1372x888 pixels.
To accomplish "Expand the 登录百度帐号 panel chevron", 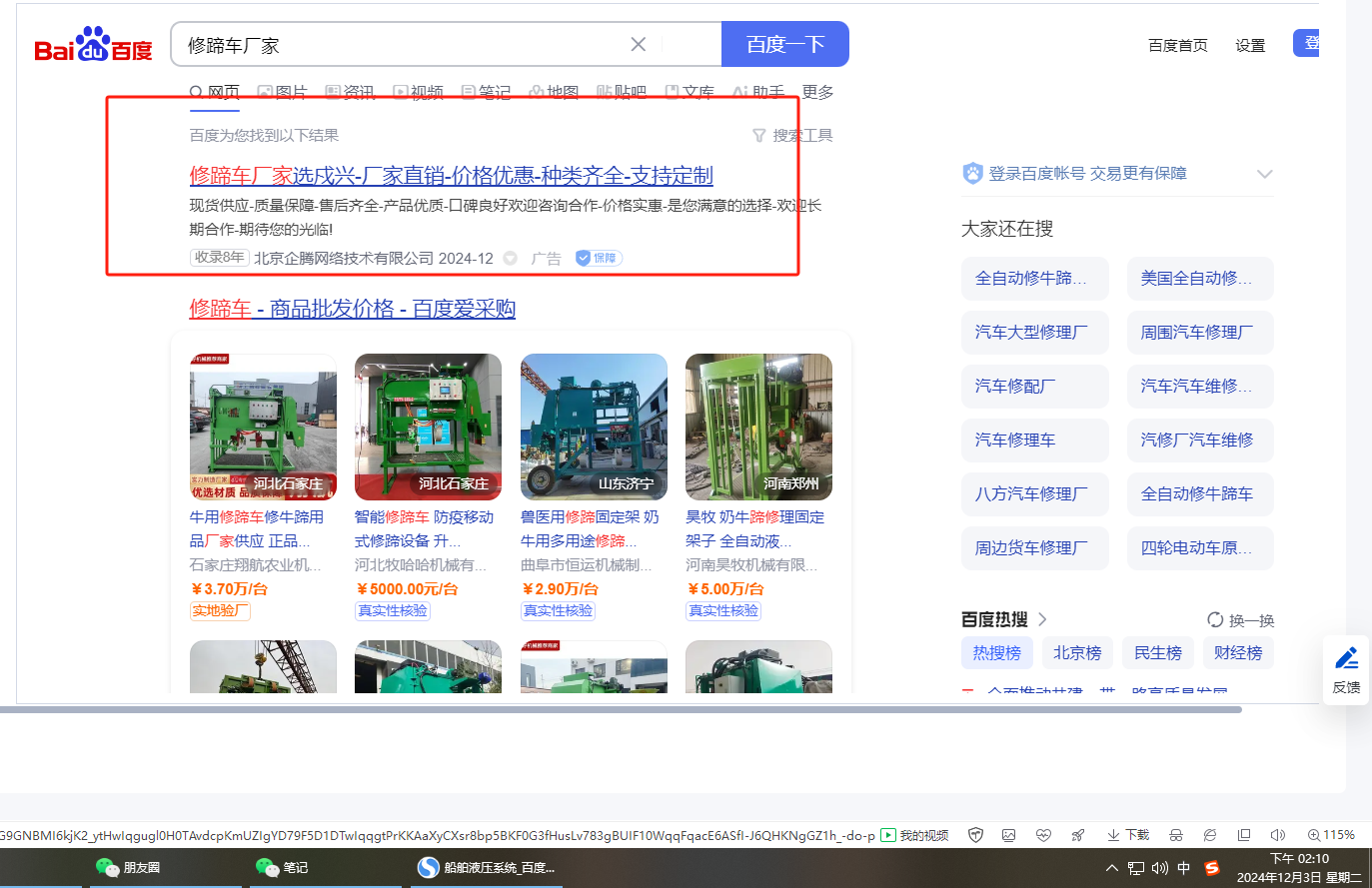I will pyautogui.click(x=1264, y=174).
